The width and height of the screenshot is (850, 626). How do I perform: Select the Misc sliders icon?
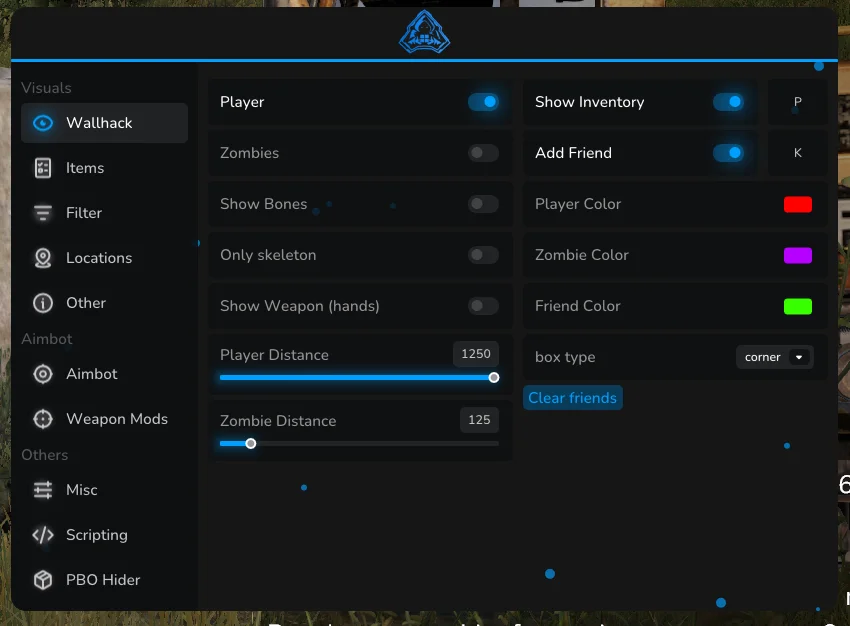point(41,489)
